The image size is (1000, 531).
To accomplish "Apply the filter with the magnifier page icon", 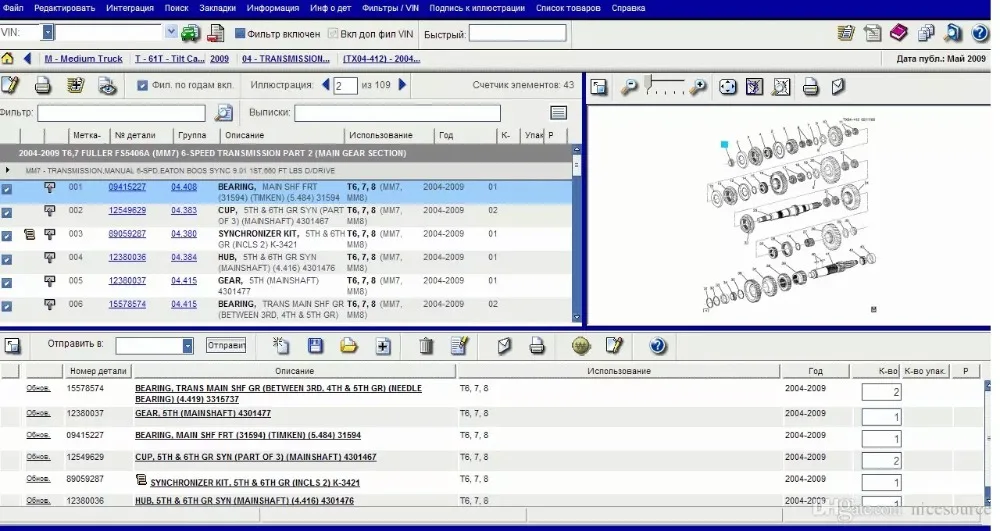I will tap(223, 113).
